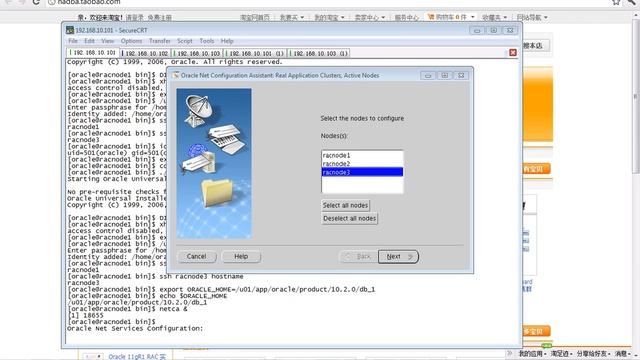Expand the 我的淘宝 dropdown in Taobao header
The image size is (640, 360).
point(329,17)
